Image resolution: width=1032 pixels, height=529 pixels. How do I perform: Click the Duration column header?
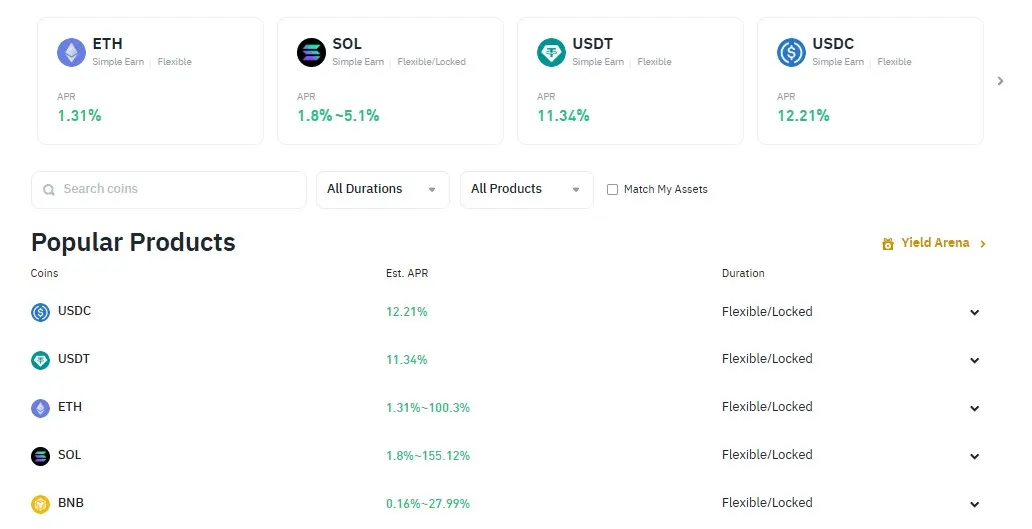tap(743, 273)
